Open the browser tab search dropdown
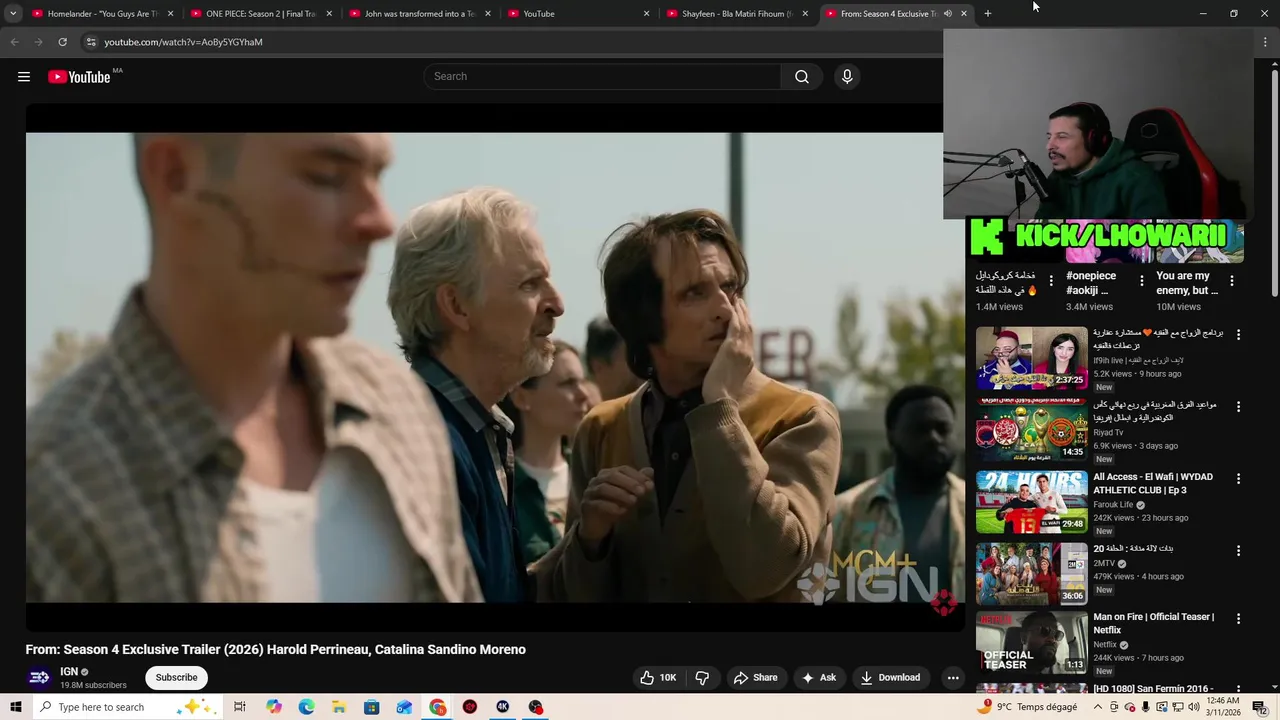Image resolution: width=1280 pixels, height=720 pixels. pos(13,14)
